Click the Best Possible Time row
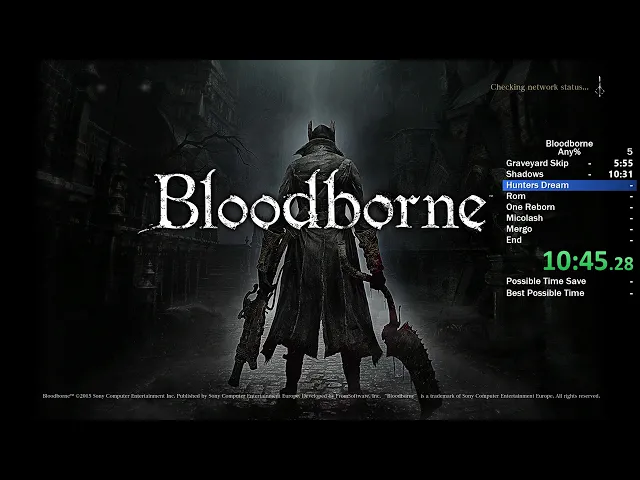640x480 pixels. point(569,293)
